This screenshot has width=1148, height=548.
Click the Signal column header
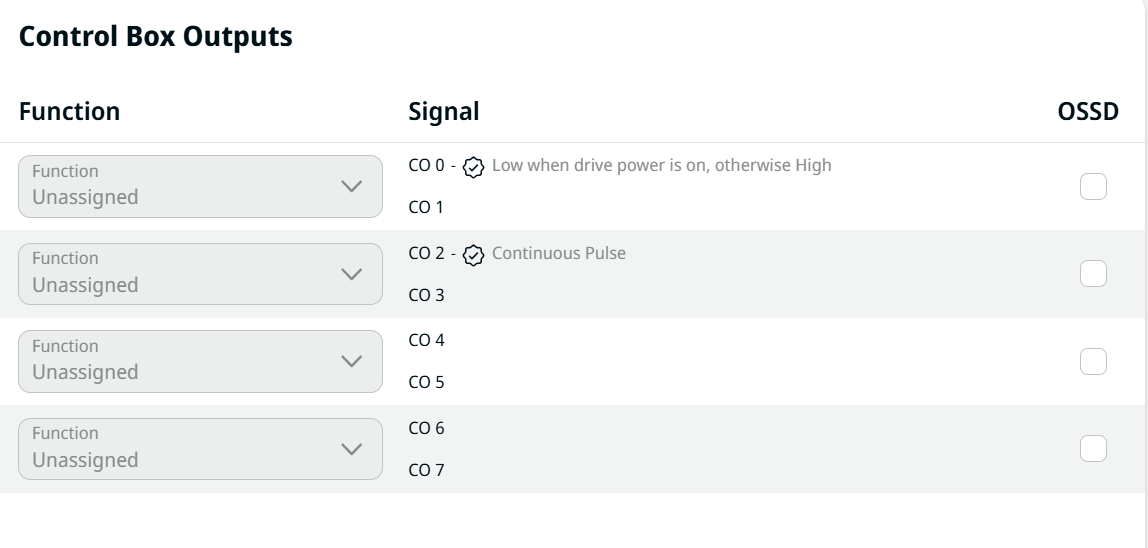[444, 111]
